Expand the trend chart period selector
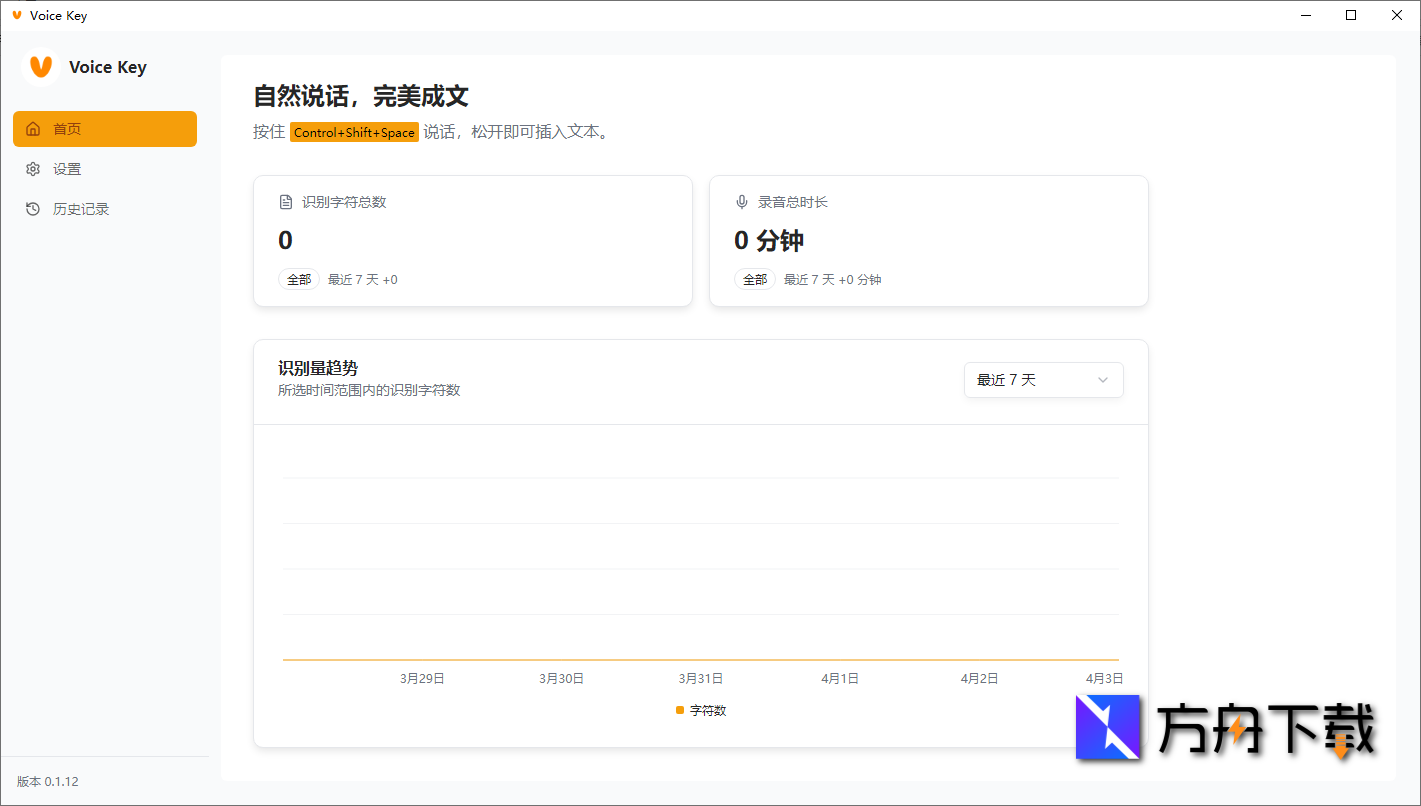 coord(1043,380)
